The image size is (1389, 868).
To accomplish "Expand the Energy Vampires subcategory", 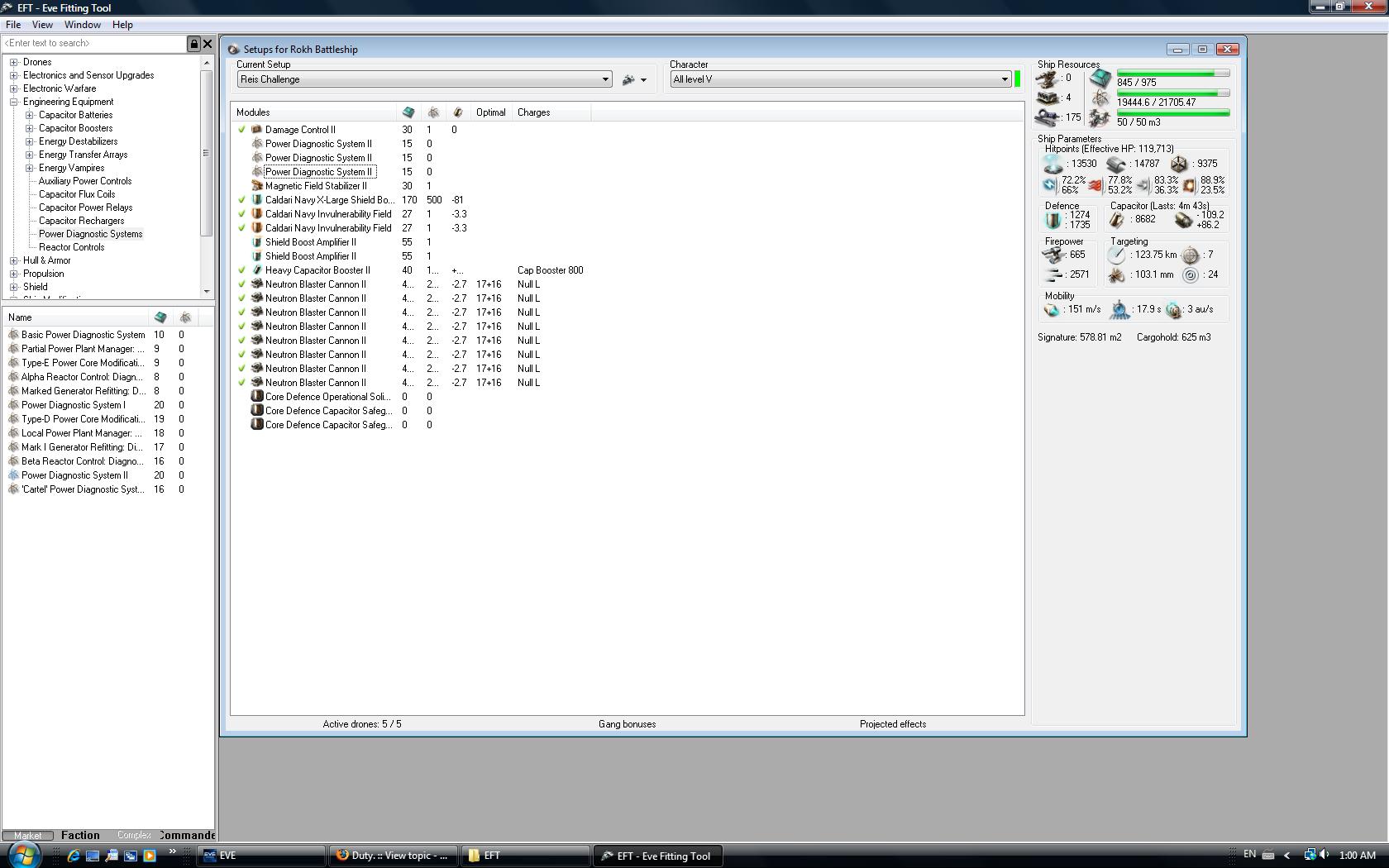I will 30,168.
